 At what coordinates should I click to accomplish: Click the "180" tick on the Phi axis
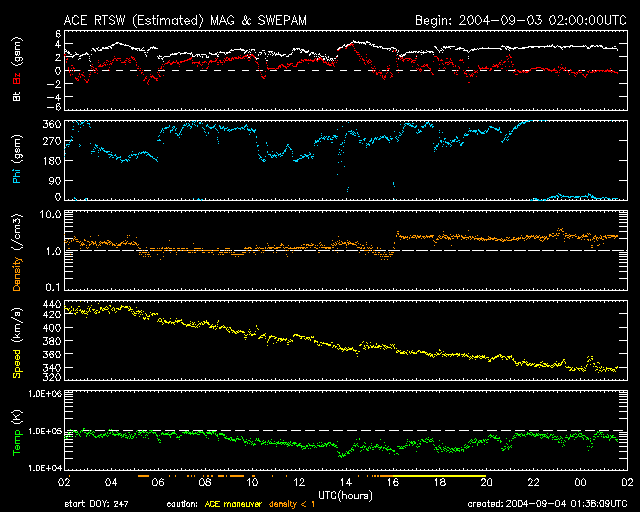coord(52,161)
